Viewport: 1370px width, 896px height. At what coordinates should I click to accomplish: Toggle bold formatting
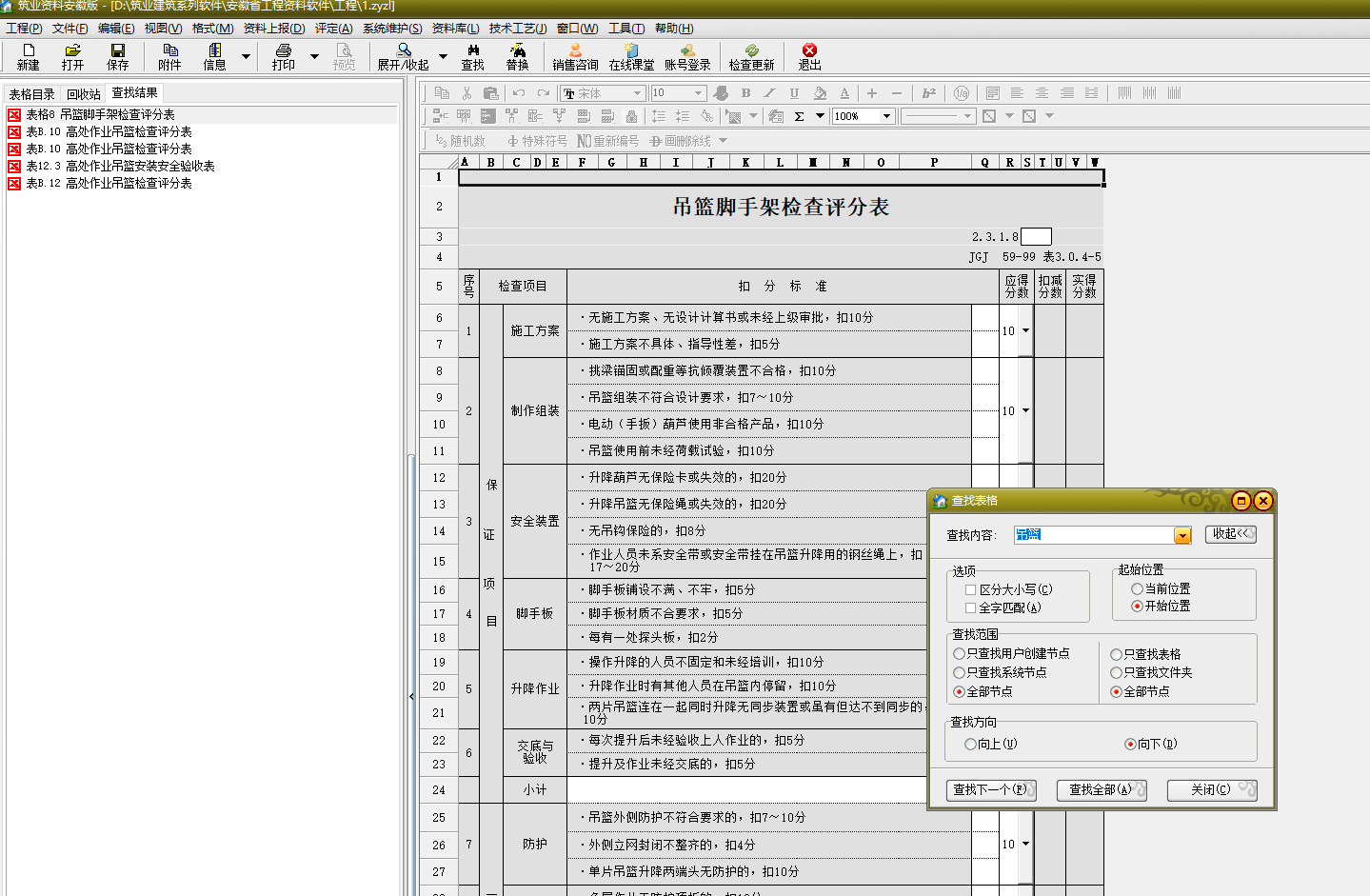coord(745,92)
